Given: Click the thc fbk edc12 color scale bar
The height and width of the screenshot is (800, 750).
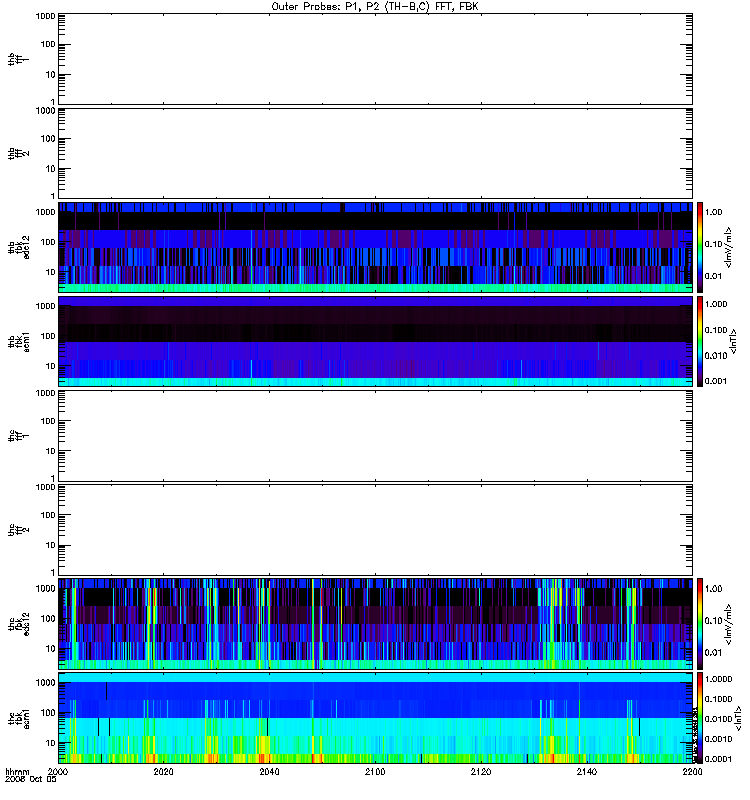Looking at the screenshot, I should (x=700, y=623).
